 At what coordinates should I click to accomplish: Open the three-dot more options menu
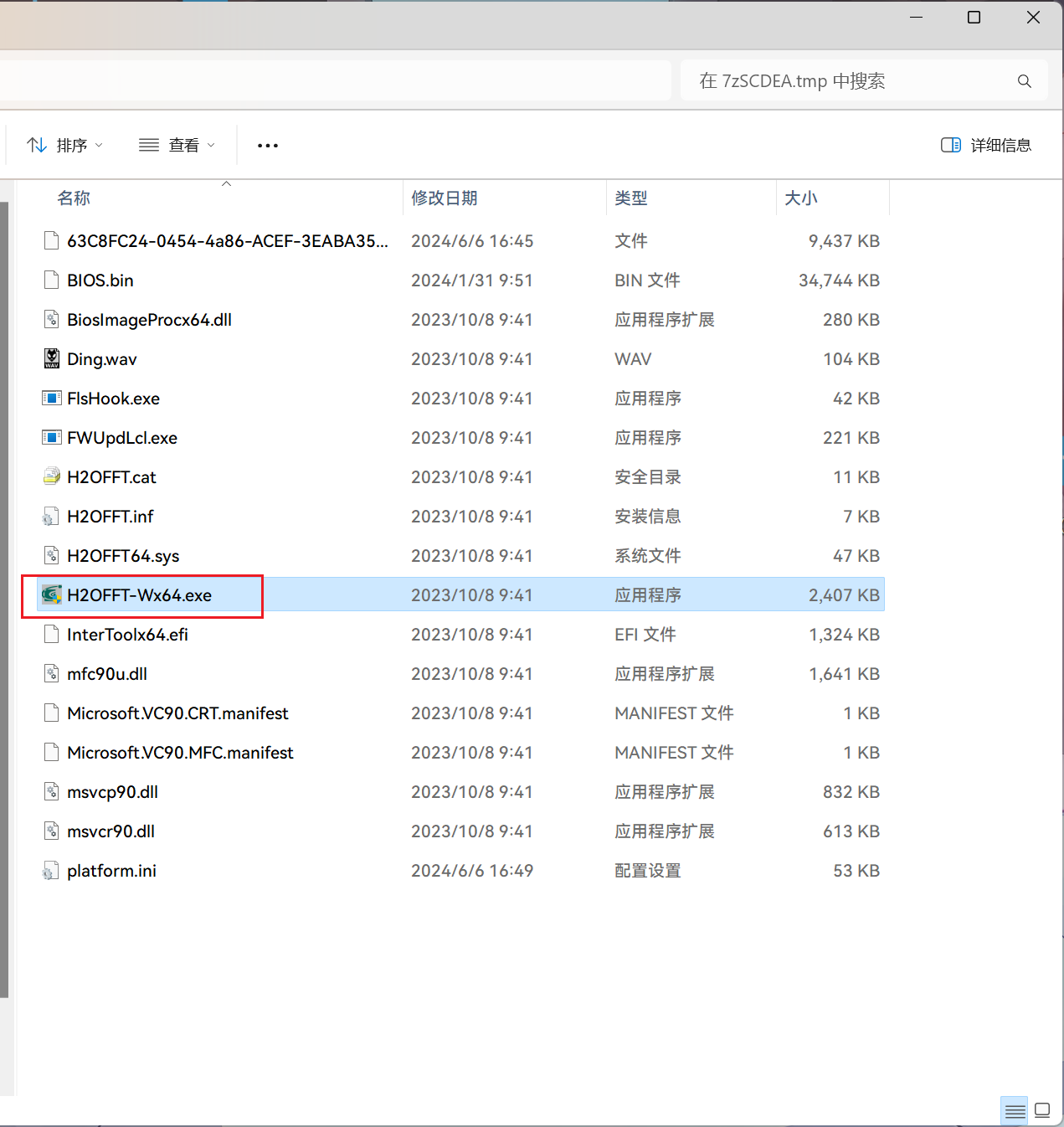[268, 145]
